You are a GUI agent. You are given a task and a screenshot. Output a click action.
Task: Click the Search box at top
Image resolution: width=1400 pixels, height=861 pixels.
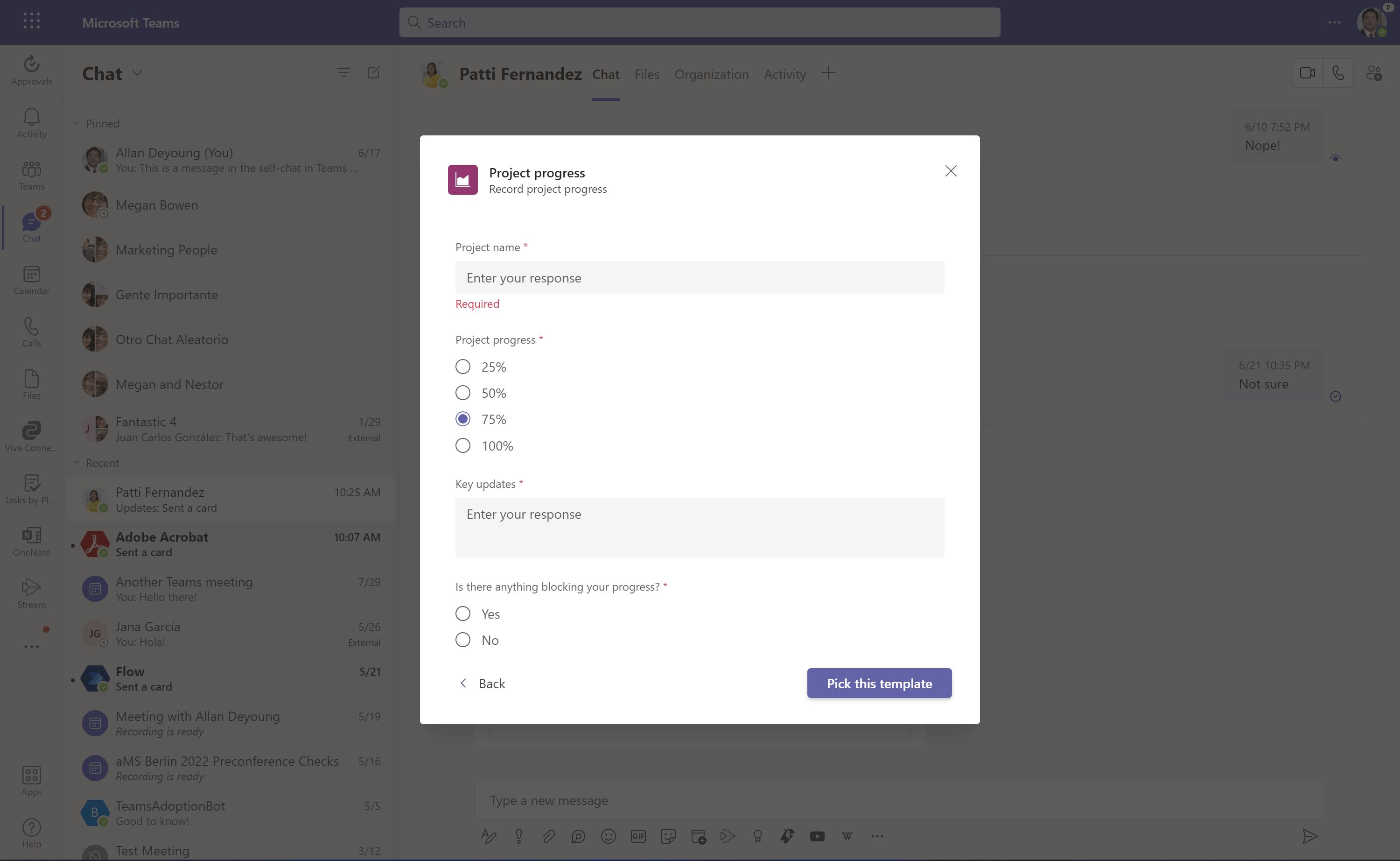point(700,22)
